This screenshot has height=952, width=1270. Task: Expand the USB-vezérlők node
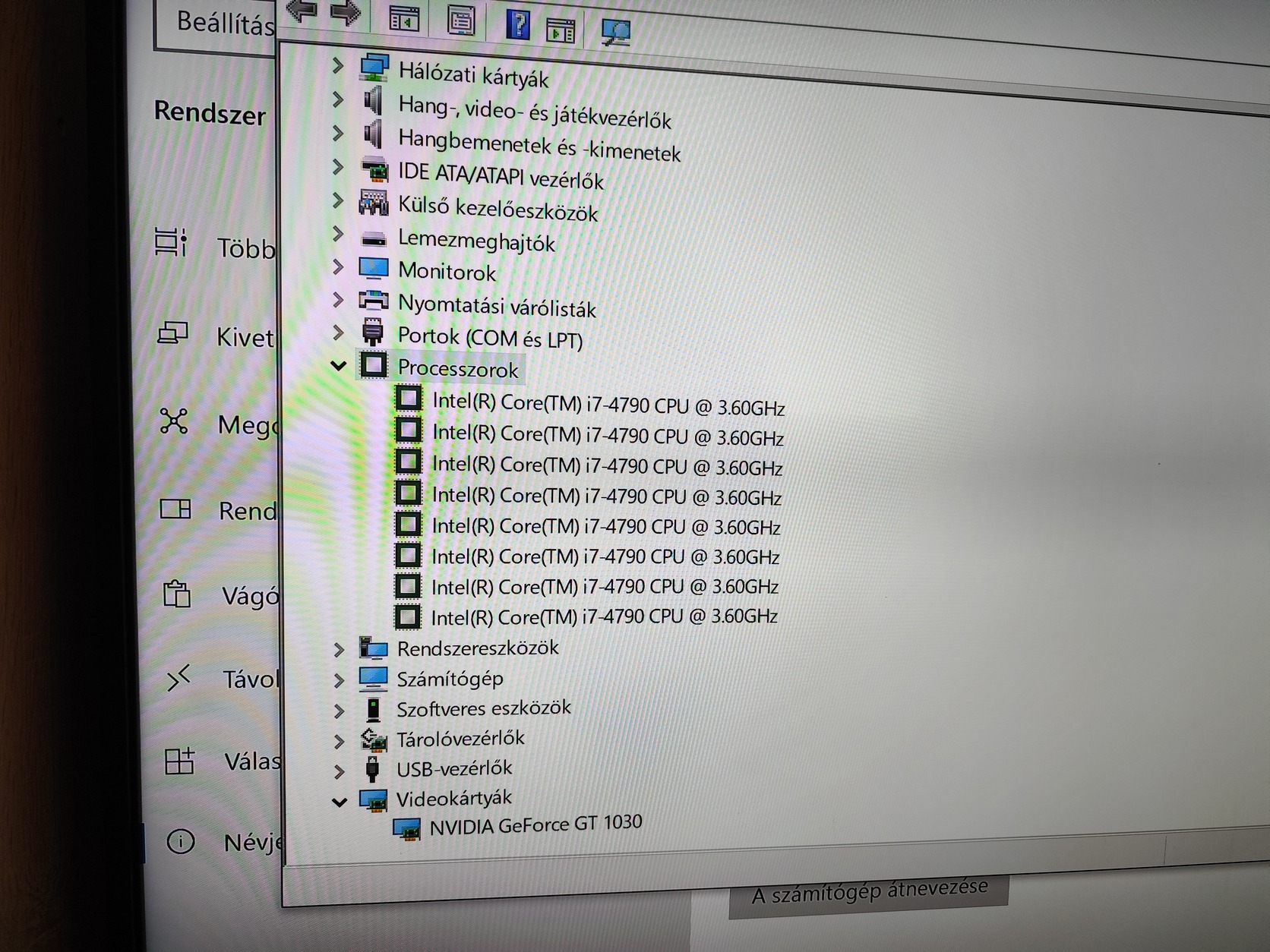(x=339, y=771)
